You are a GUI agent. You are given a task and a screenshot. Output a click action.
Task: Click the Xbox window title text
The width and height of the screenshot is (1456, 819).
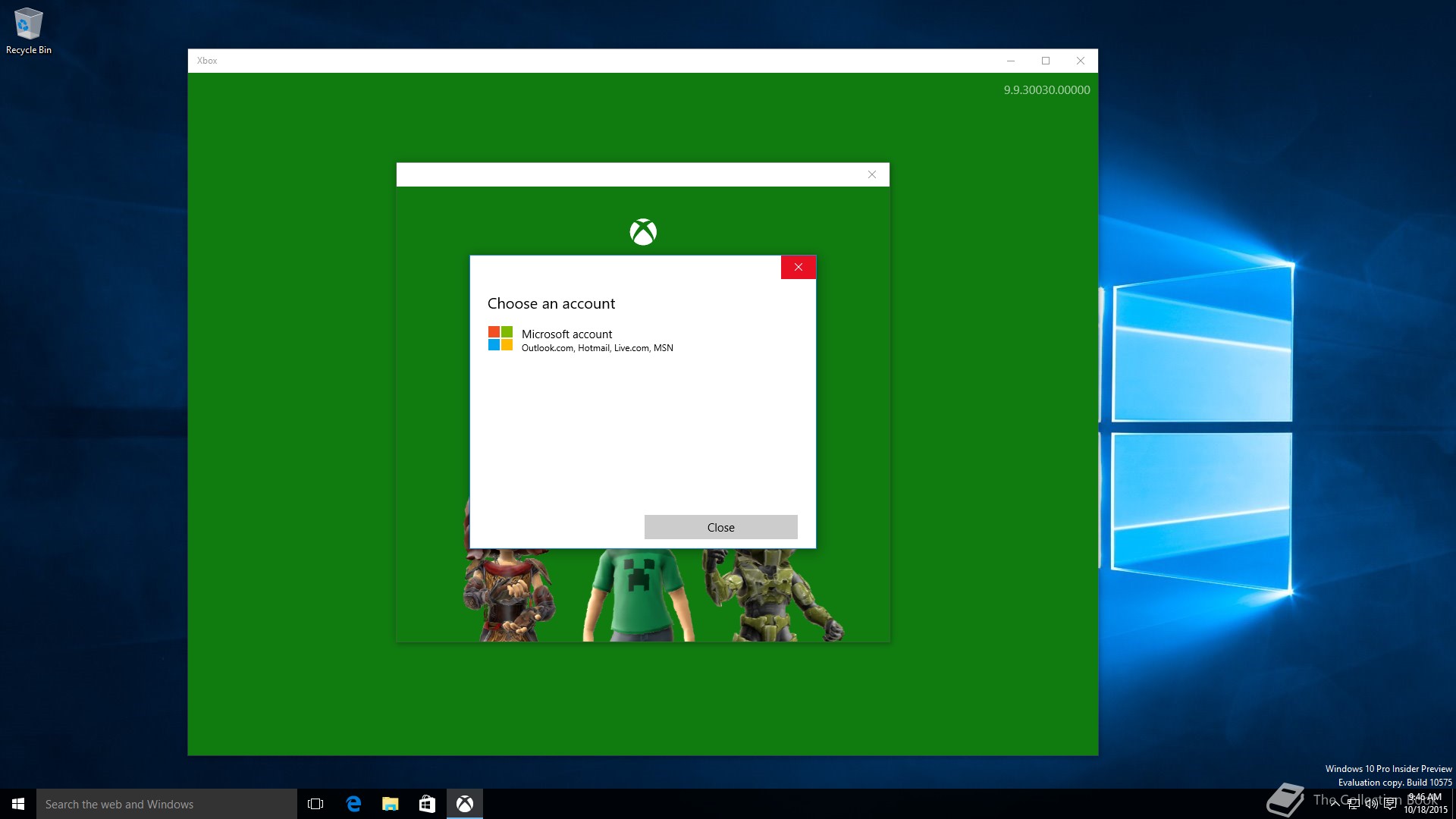(x=207, y=61)
